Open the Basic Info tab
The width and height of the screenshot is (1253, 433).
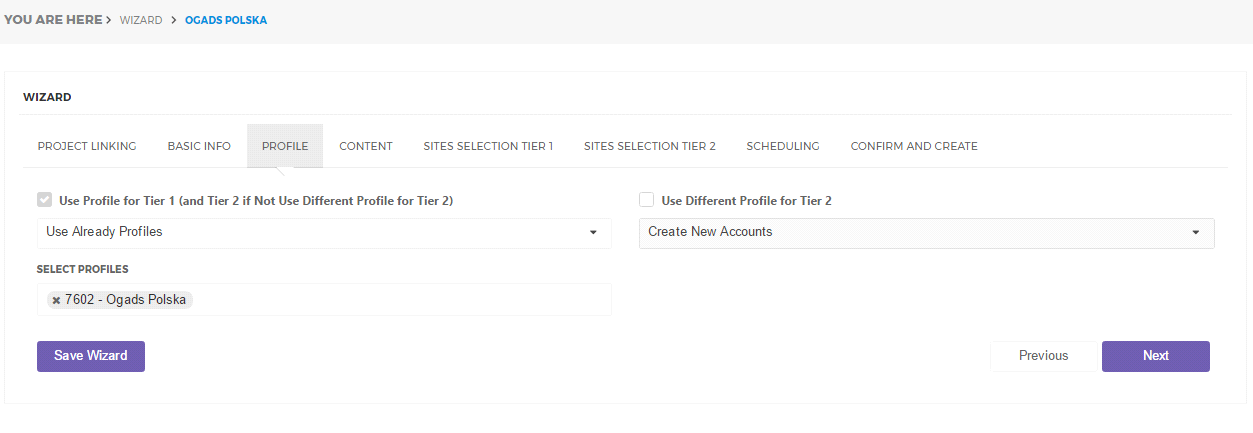tap(199, 146)
